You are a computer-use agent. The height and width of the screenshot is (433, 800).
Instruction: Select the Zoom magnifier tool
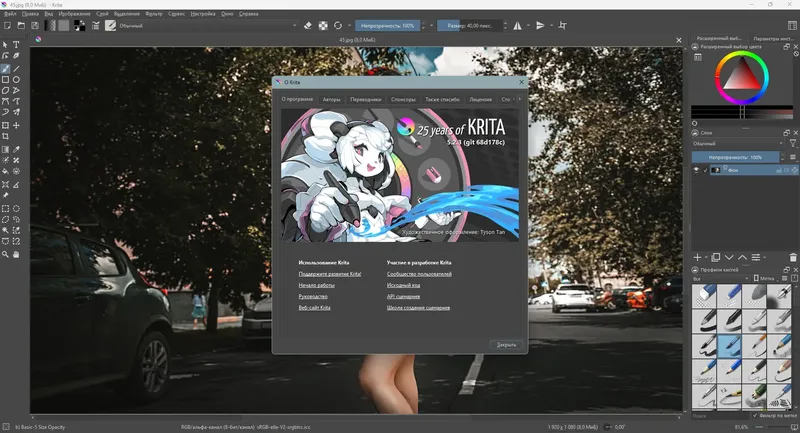point(5,254)
